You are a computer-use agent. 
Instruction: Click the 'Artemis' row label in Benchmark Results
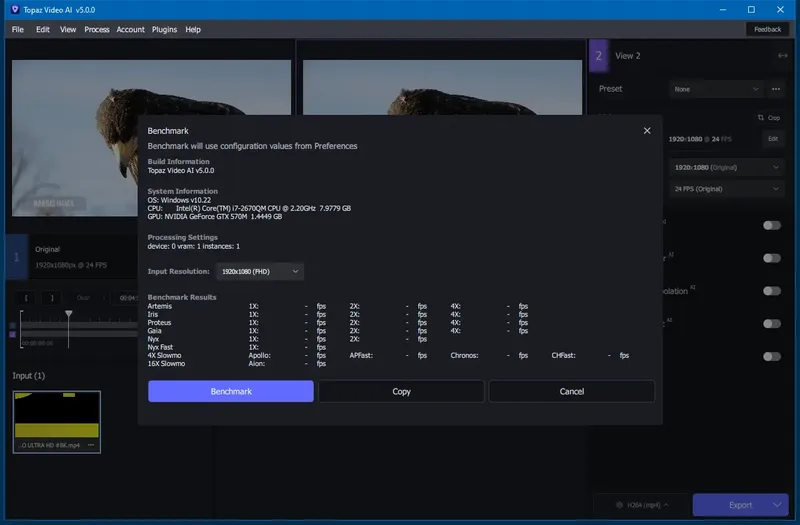[x=160, y=306]
